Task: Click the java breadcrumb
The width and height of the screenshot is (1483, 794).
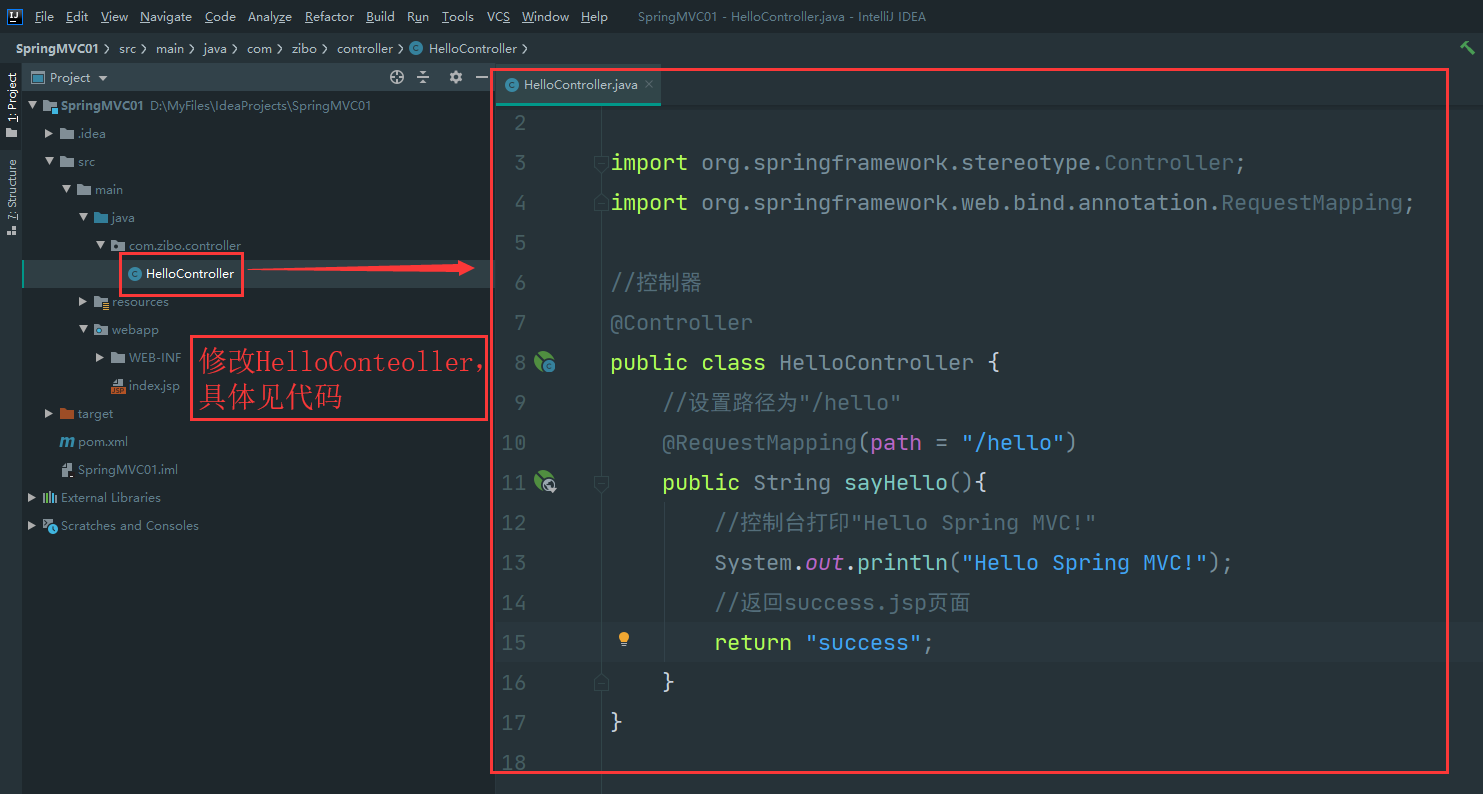Action: tap(215, 48)
